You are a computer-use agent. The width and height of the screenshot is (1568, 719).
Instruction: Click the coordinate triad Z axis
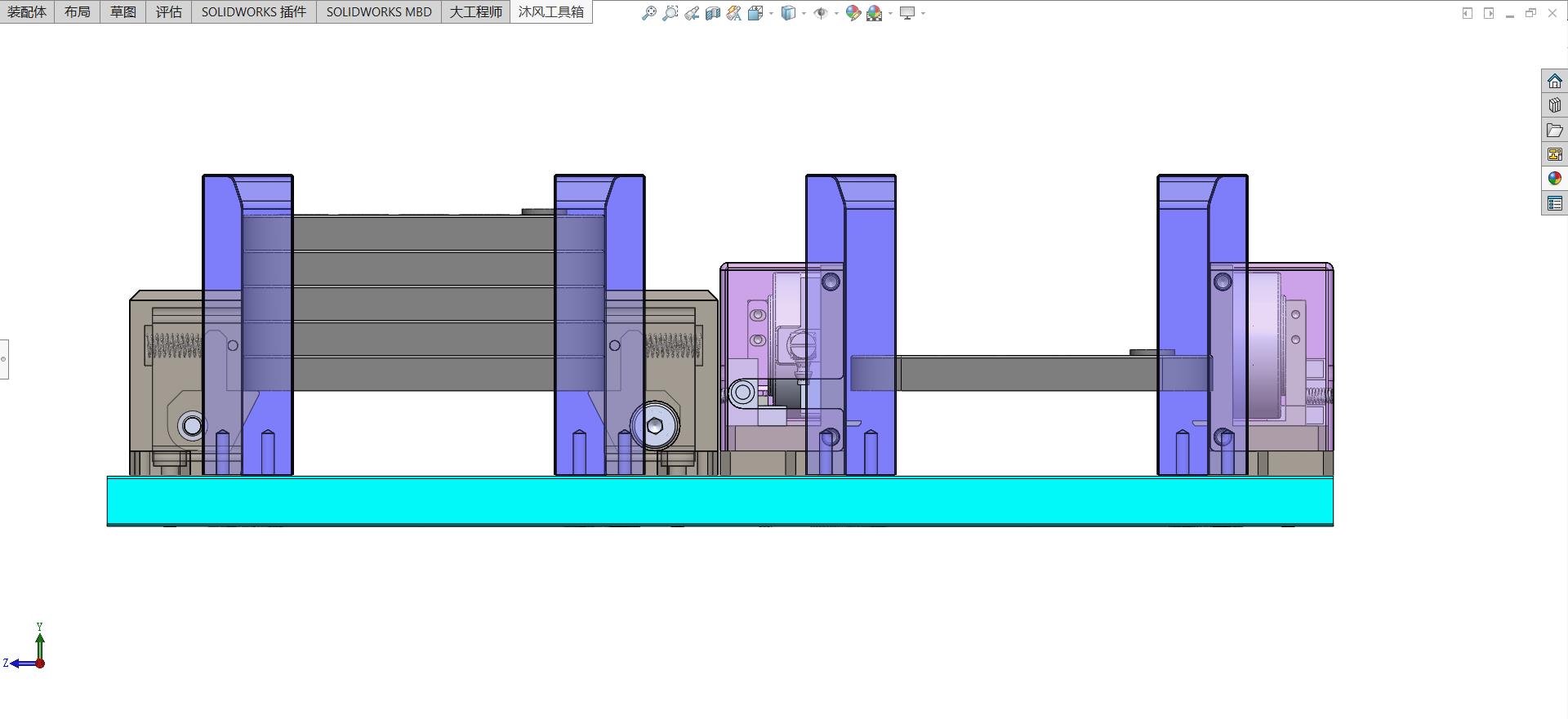20,663
